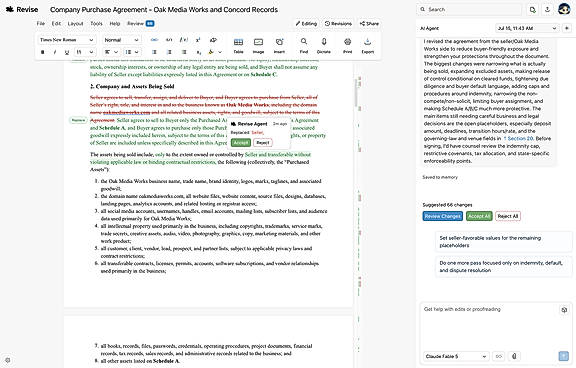This screenshot has width=576, height=368.
Task: Accept the Revise Agent suggestion in popup
Action: 241,142
